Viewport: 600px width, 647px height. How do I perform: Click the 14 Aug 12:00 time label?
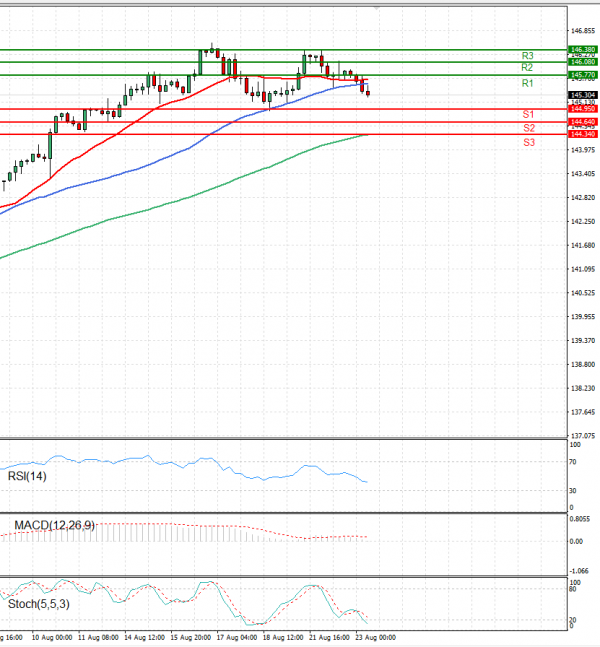[144, 638]
